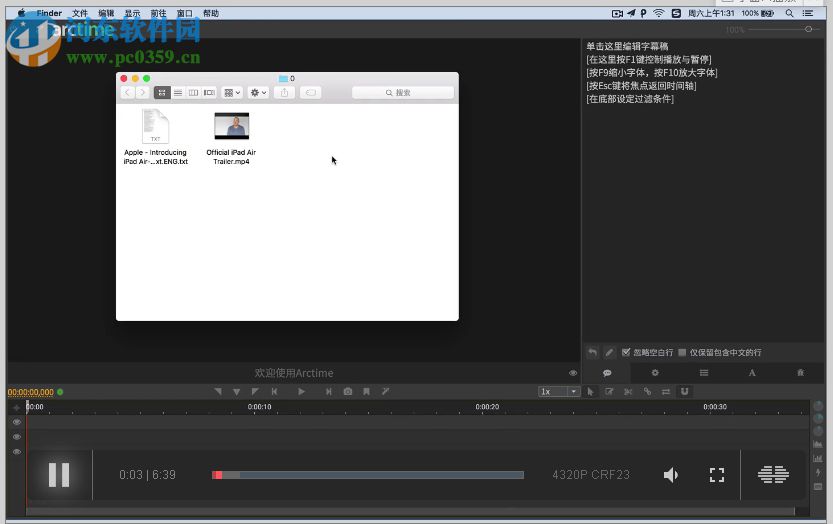Jump to previous frame with skip-back icon
This screenshot has width=833, height=524.
(274, 392)
